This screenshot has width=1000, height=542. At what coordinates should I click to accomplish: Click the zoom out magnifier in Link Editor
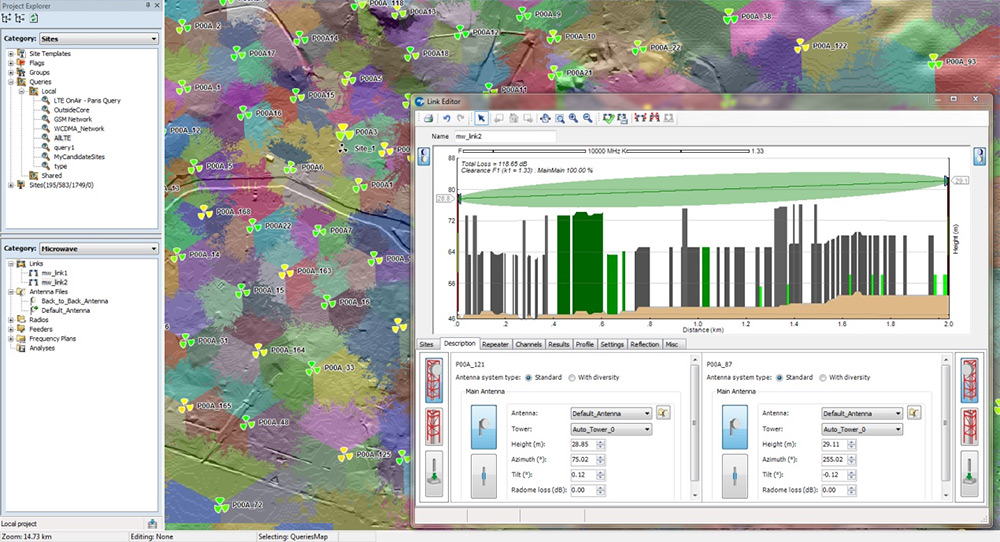click(x=587, y=118)
